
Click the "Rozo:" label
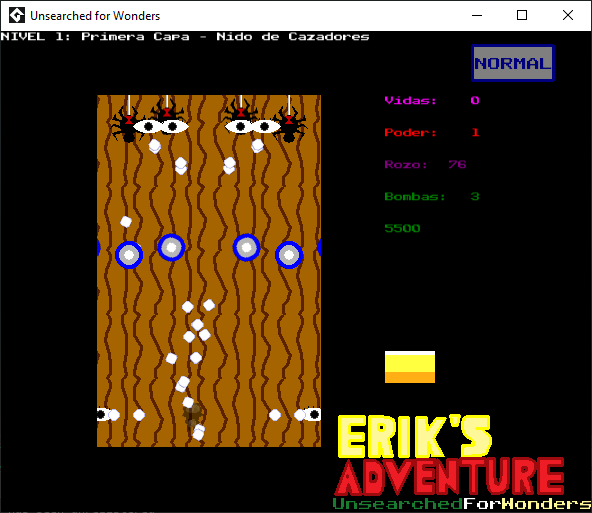406,165
